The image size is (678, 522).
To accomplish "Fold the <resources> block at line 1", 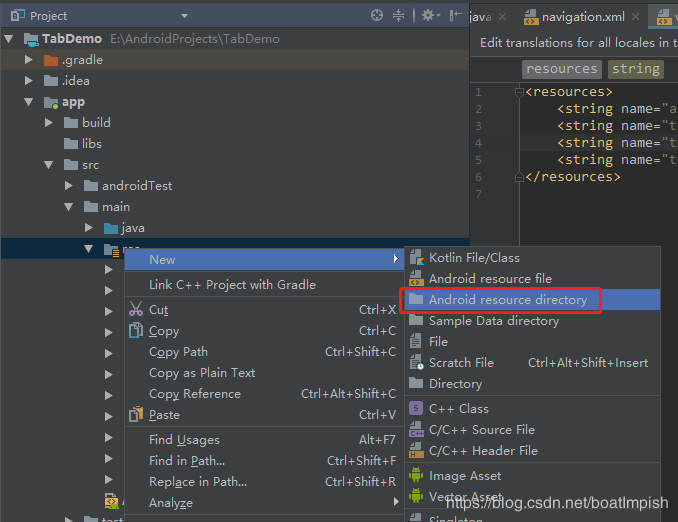I will 519,92.
